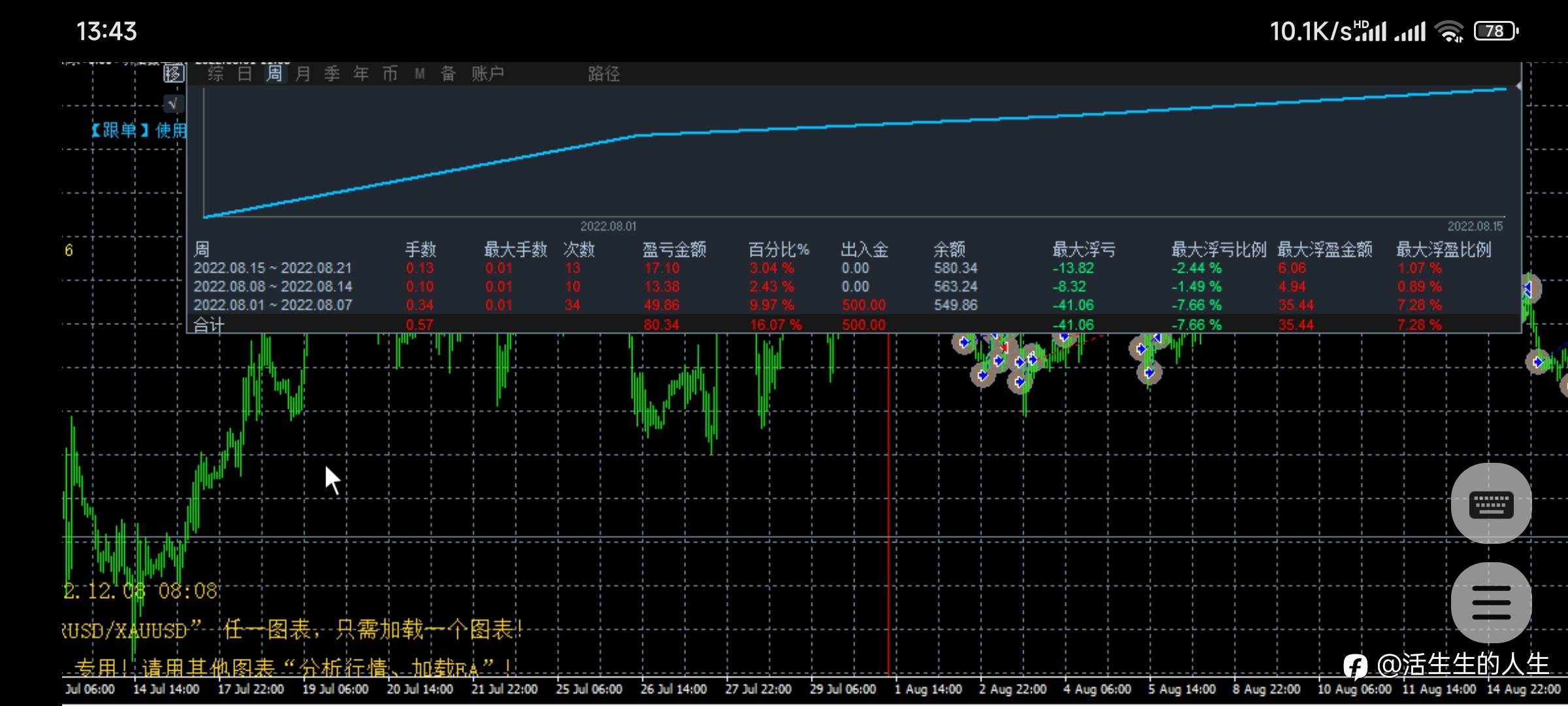The image size is (1568, 706).
Task: Click the 【跟单】使用 link text
Action: point(139,130)
